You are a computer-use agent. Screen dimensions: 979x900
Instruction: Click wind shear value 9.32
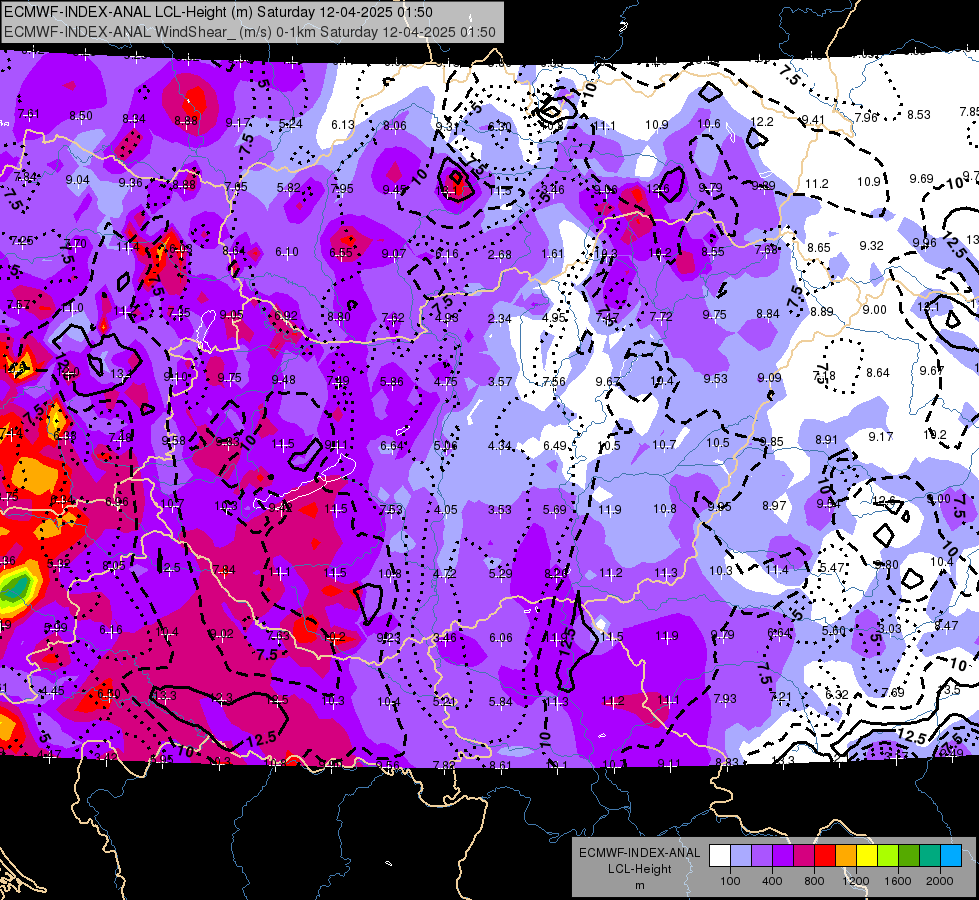pyautogui.click(x=871, y=245)
